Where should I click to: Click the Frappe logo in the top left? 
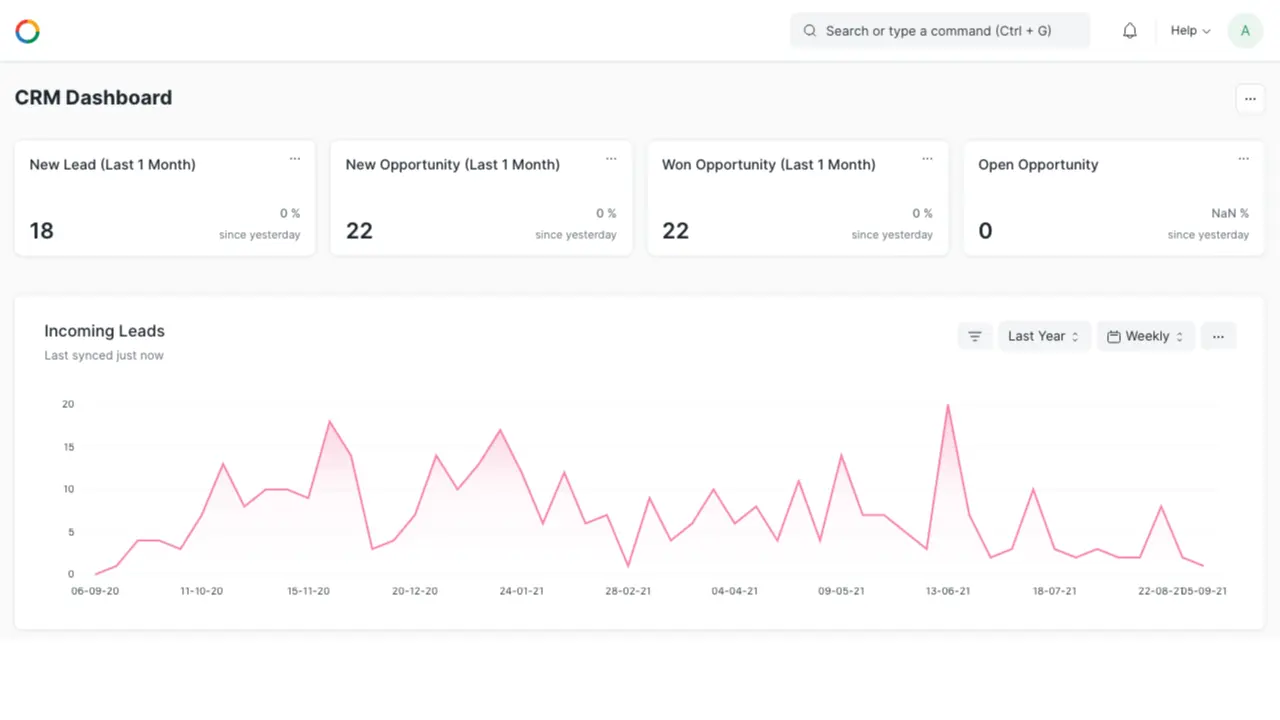[27, 31]
